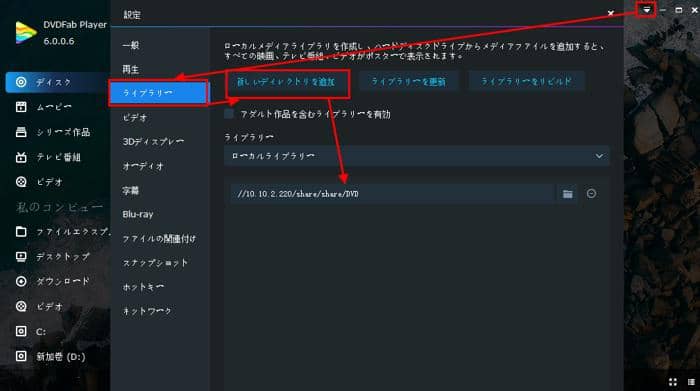Open the dropdown menu arrow in title bar
Screen dimensions: 700x391
(646, 10)
